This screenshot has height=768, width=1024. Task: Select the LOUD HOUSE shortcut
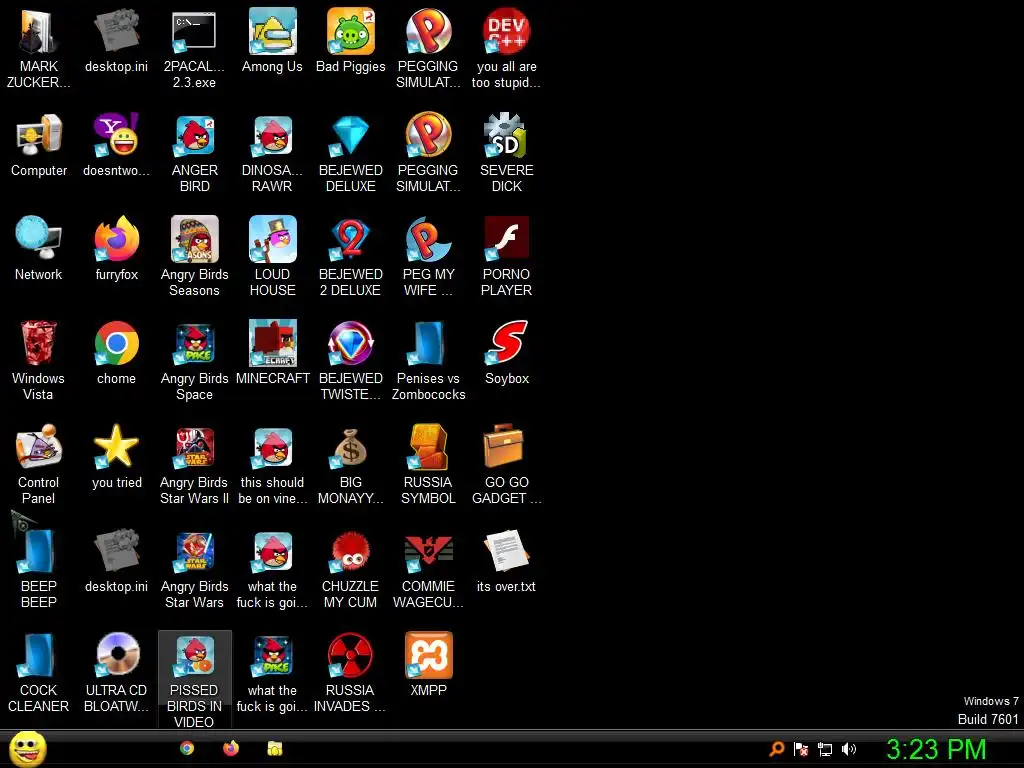pyautogui.click(x=272, y=257)
